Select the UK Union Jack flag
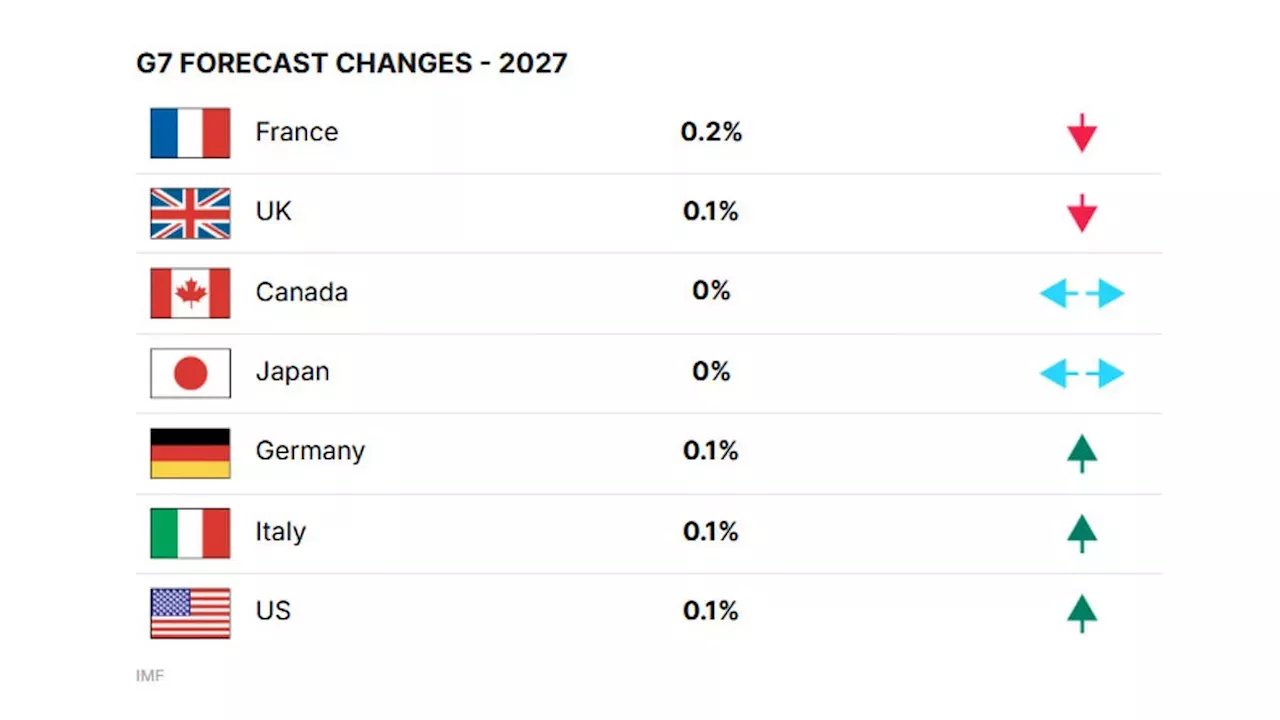1280x720 pixels. coord(190,213)
